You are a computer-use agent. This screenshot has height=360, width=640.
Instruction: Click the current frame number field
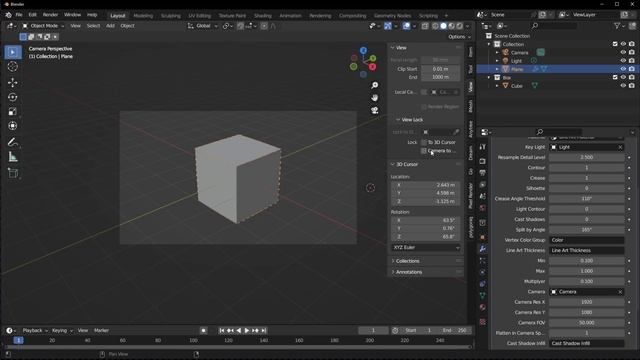coord(373,330)
